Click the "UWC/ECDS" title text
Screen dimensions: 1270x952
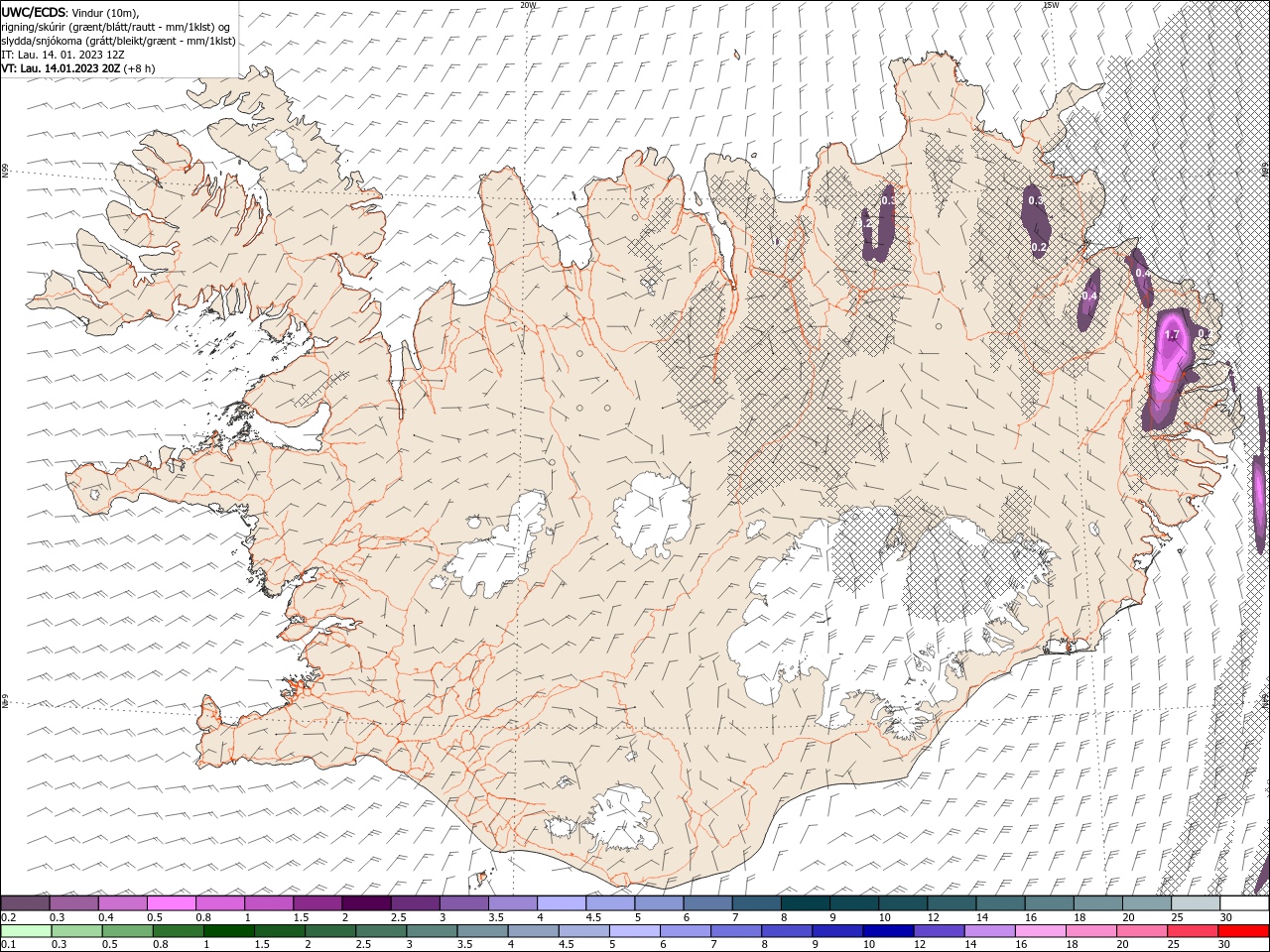32,11
